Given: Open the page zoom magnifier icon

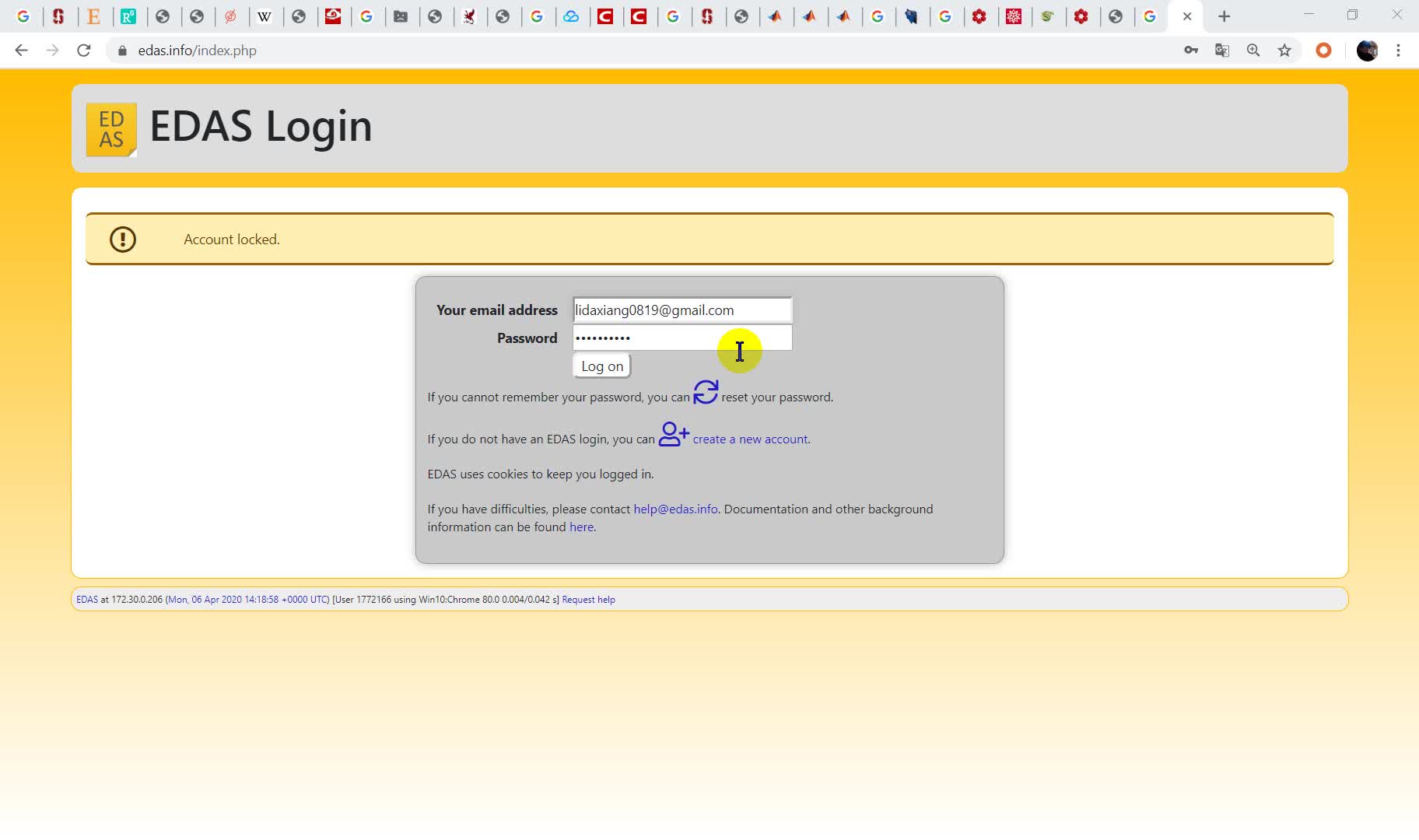Looking at the screenshot, I should tap(1253, 51).
